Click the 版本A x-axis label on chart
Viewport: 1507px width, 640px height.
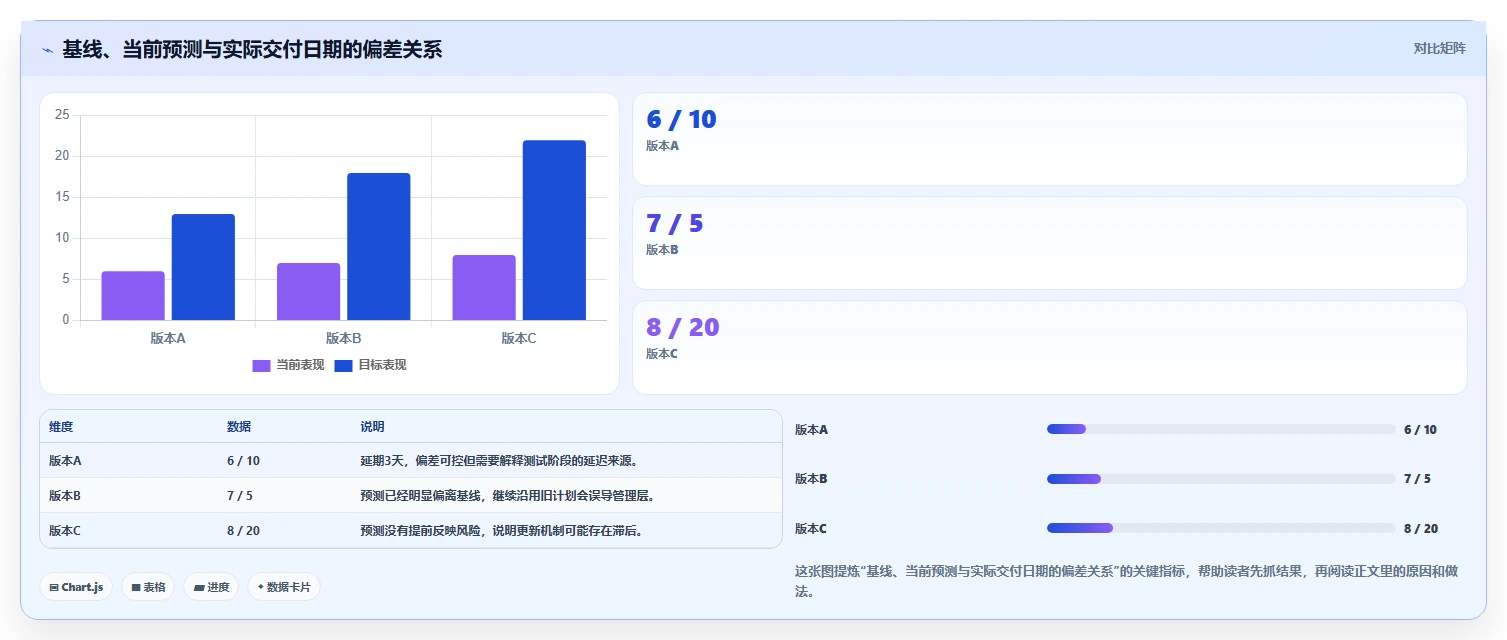pos(168,338)
